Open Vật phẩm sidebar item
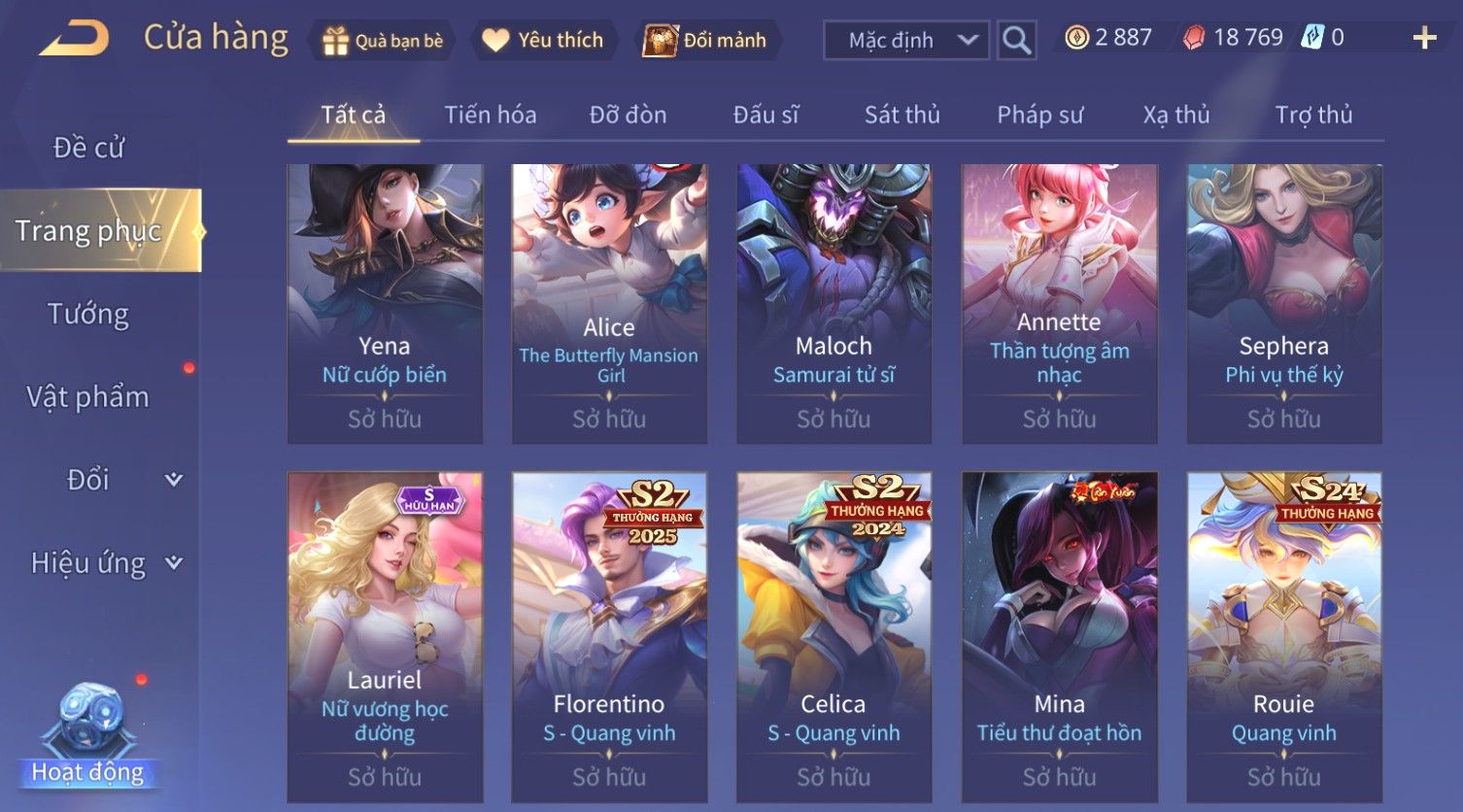Screen dimensions: 1463x812 pyautogui.click(x=88, y=396)
